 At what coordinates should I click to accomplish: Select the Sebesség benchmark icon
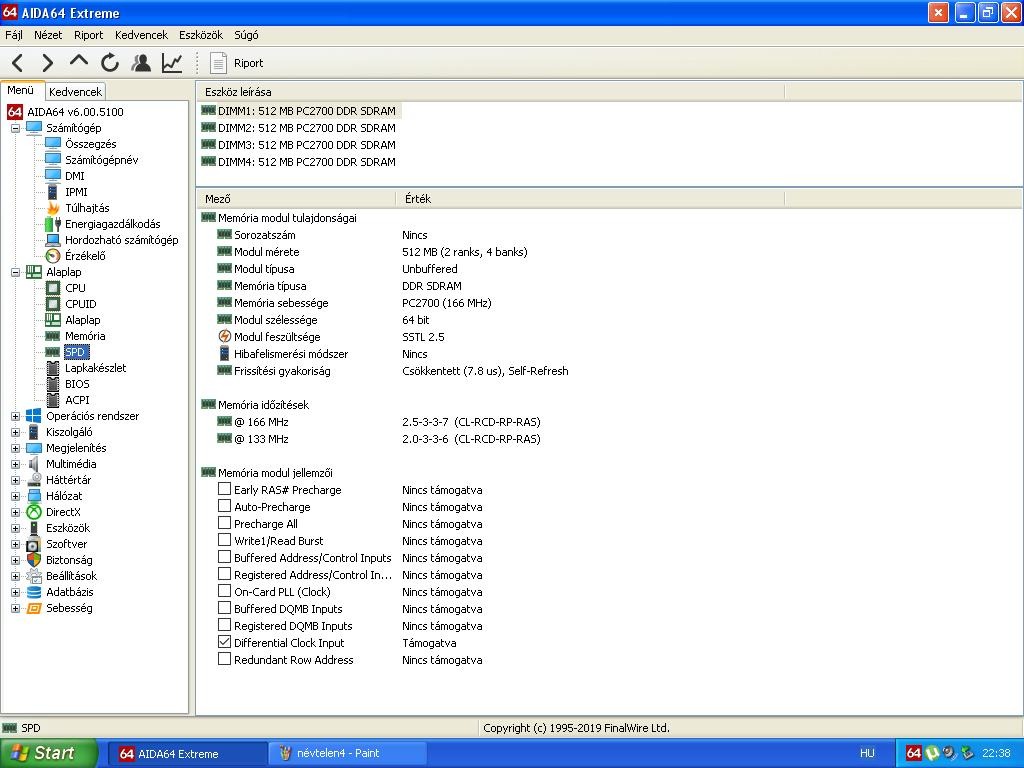point(34,608)
